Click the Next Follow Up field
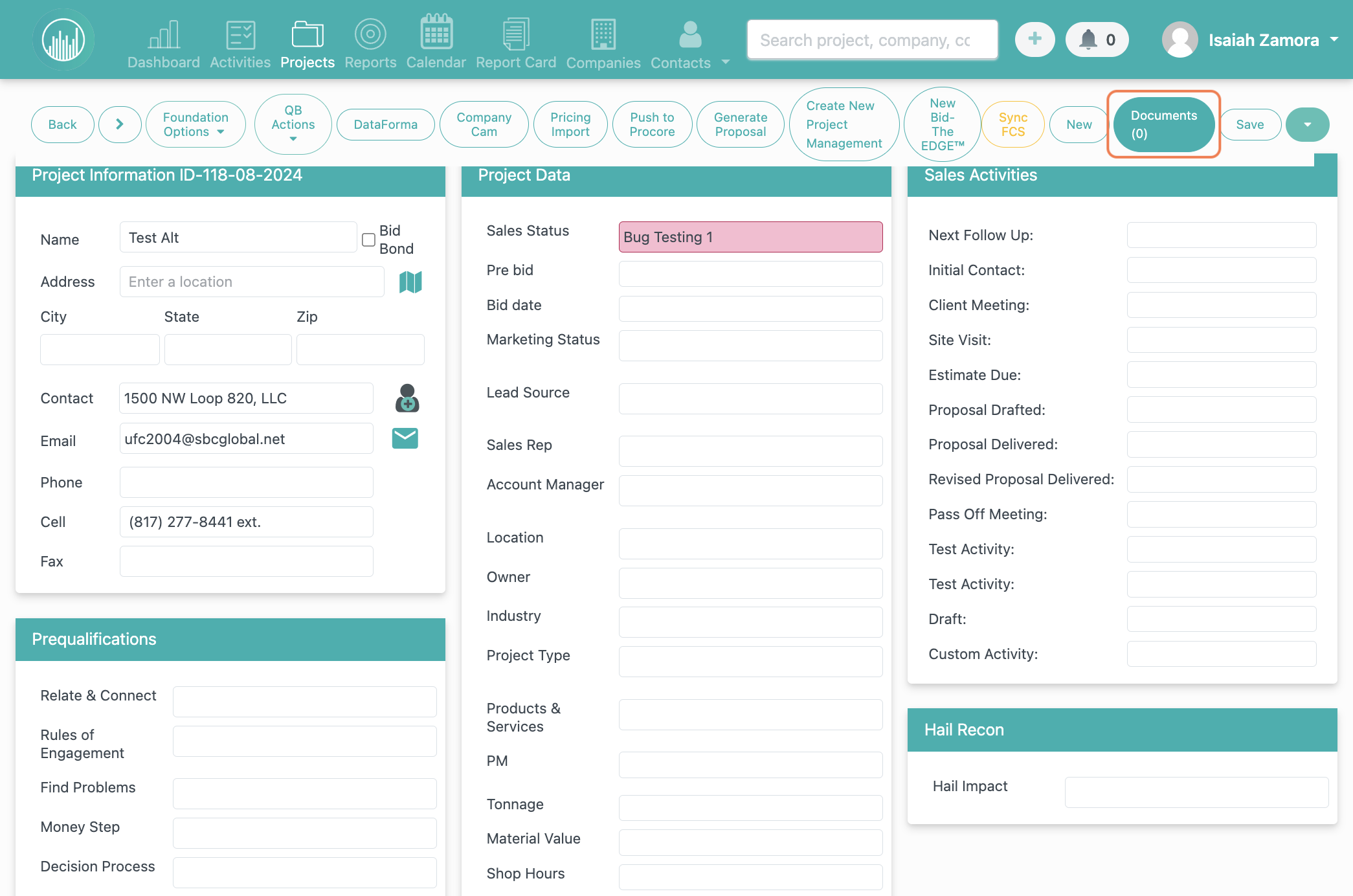1353x896 pixels. (1221, 235)
